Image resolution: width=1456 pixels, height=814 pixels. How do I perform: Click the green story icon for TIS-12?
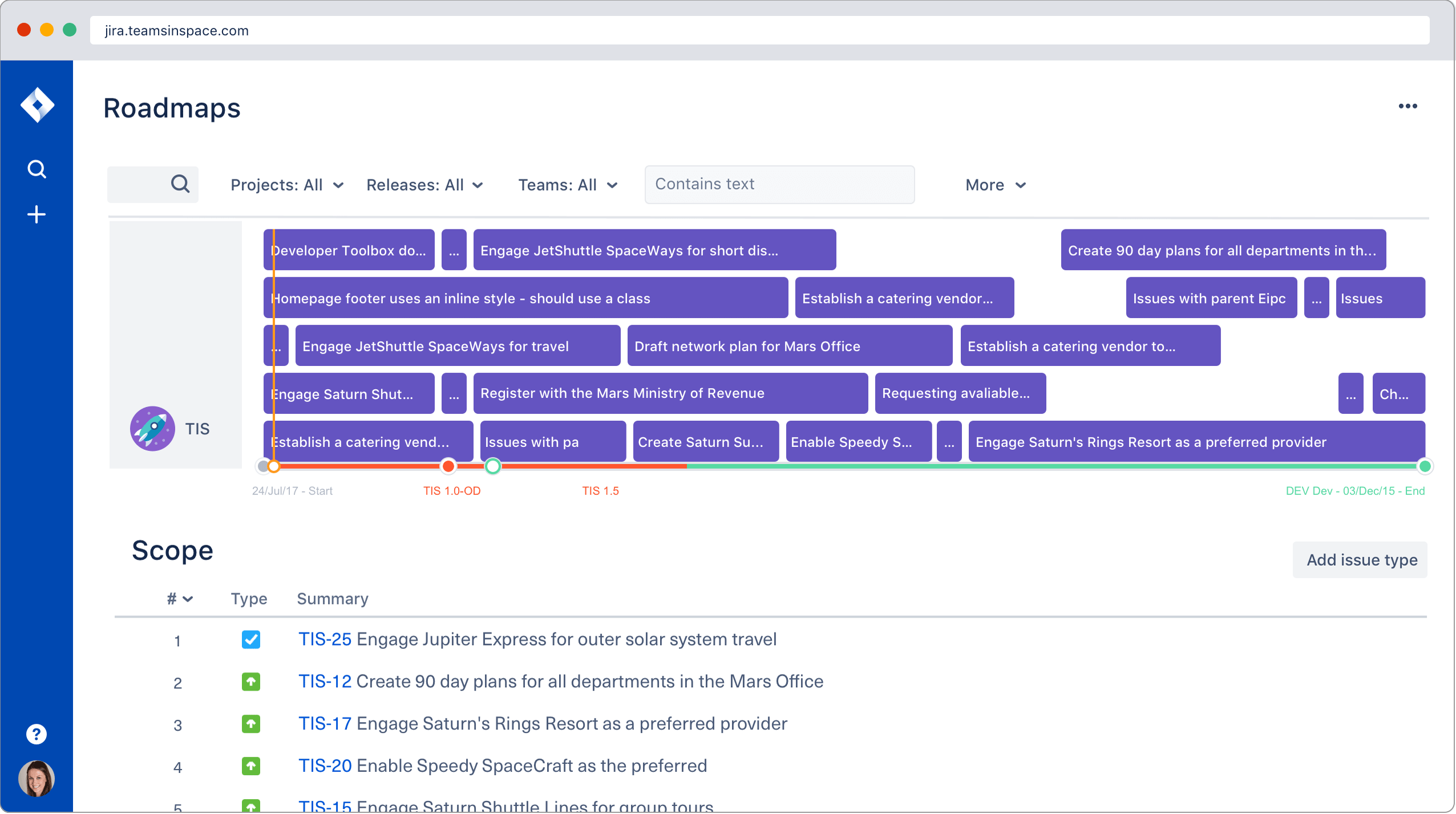click(x=251, y=682)
